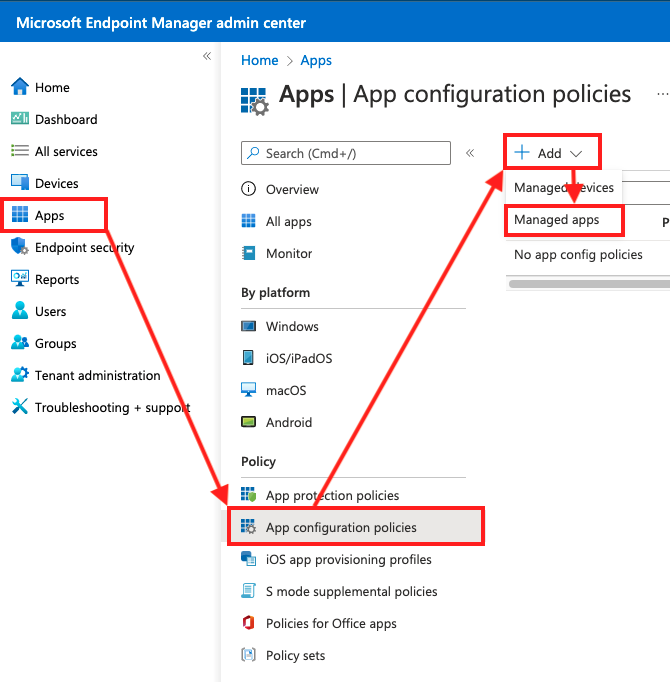Click the 'No app config policies' text

click(x=578, y=255)
